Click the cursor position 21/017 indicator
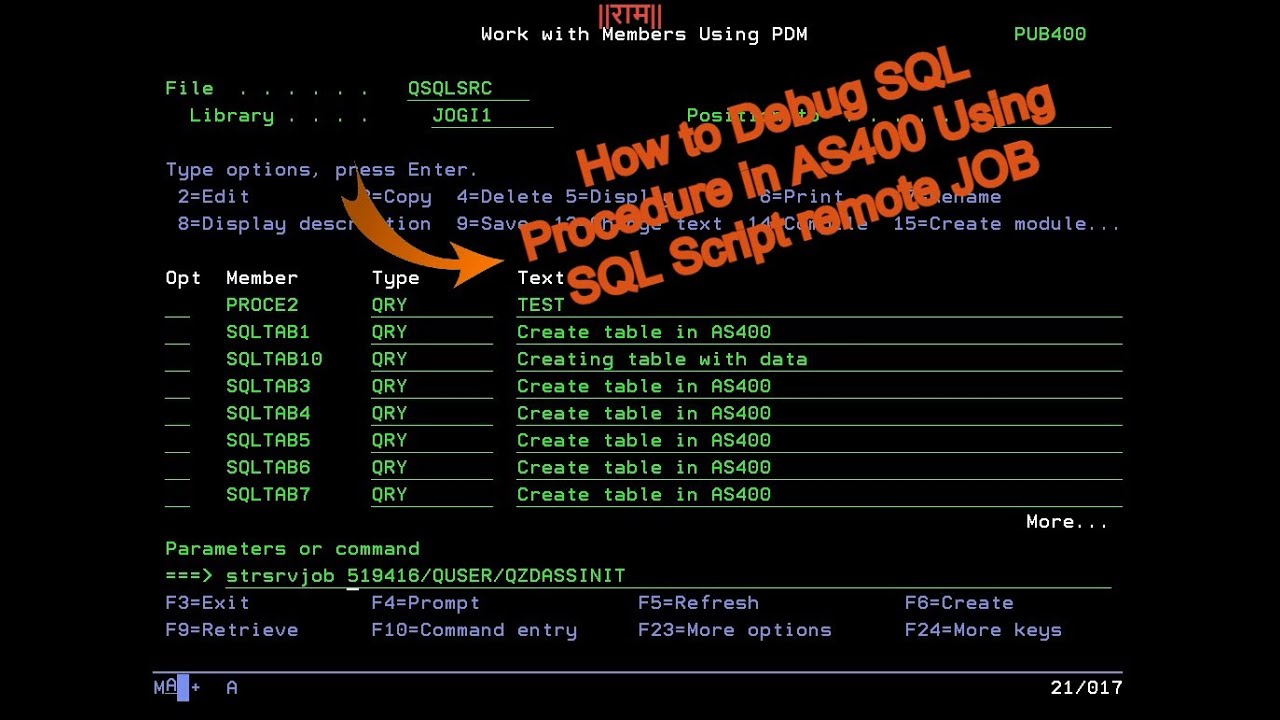The width and height of the screenshot is (1280, 720). [x=1086, y=688]
